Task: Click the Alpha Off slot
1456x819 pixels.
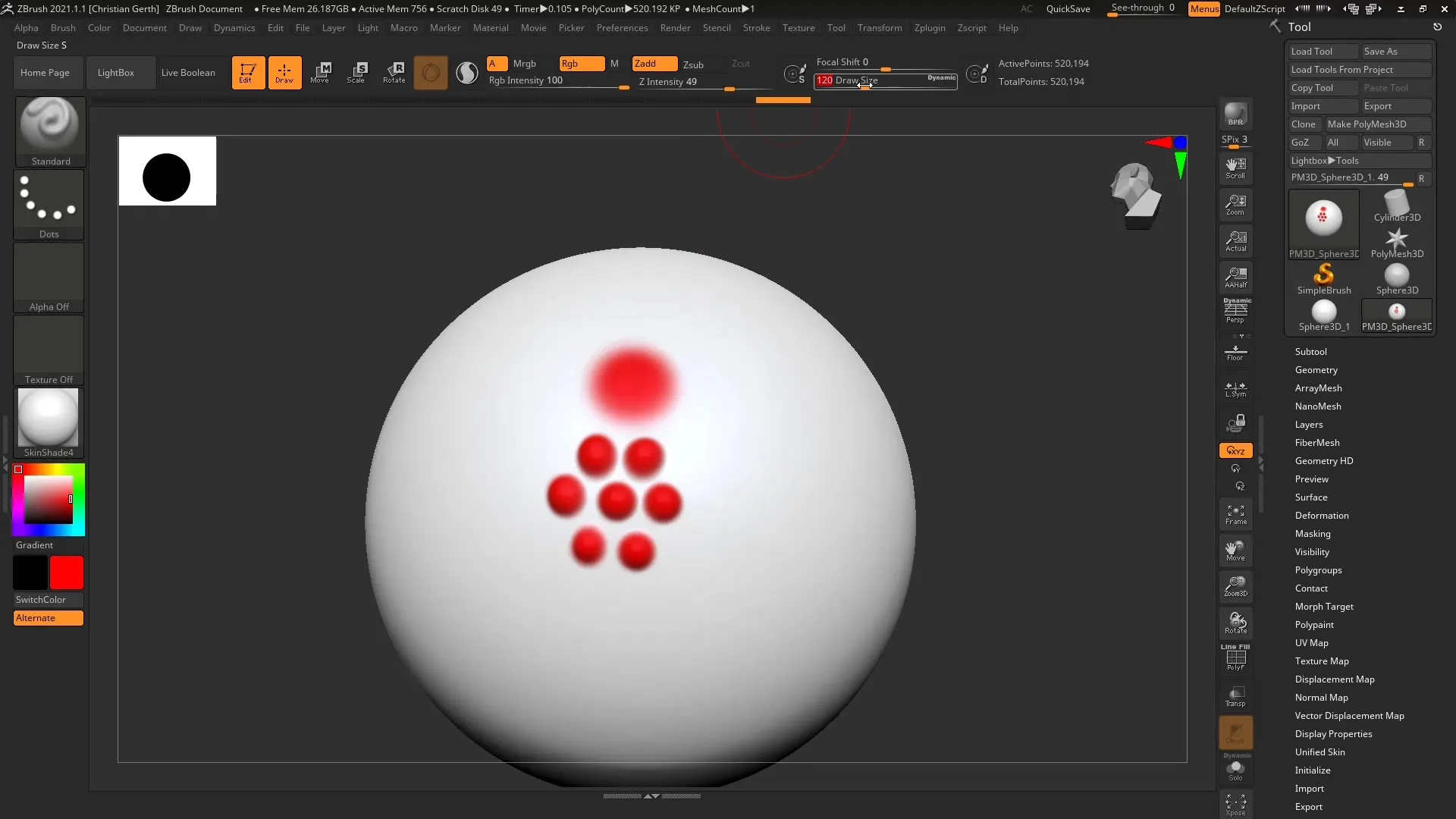Action: [x=49, y=277]
